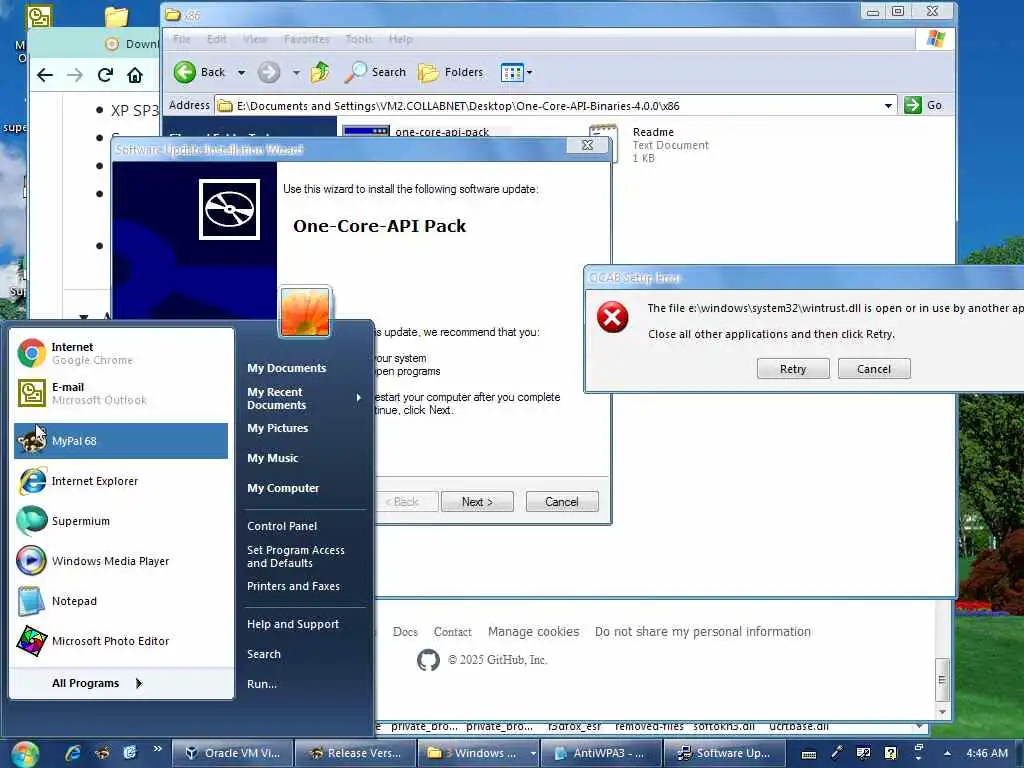Image resolution: width=1024 pixels, height=768 pixels.
Task: Click the GitHub logo in footer
Action: point(428,660)
